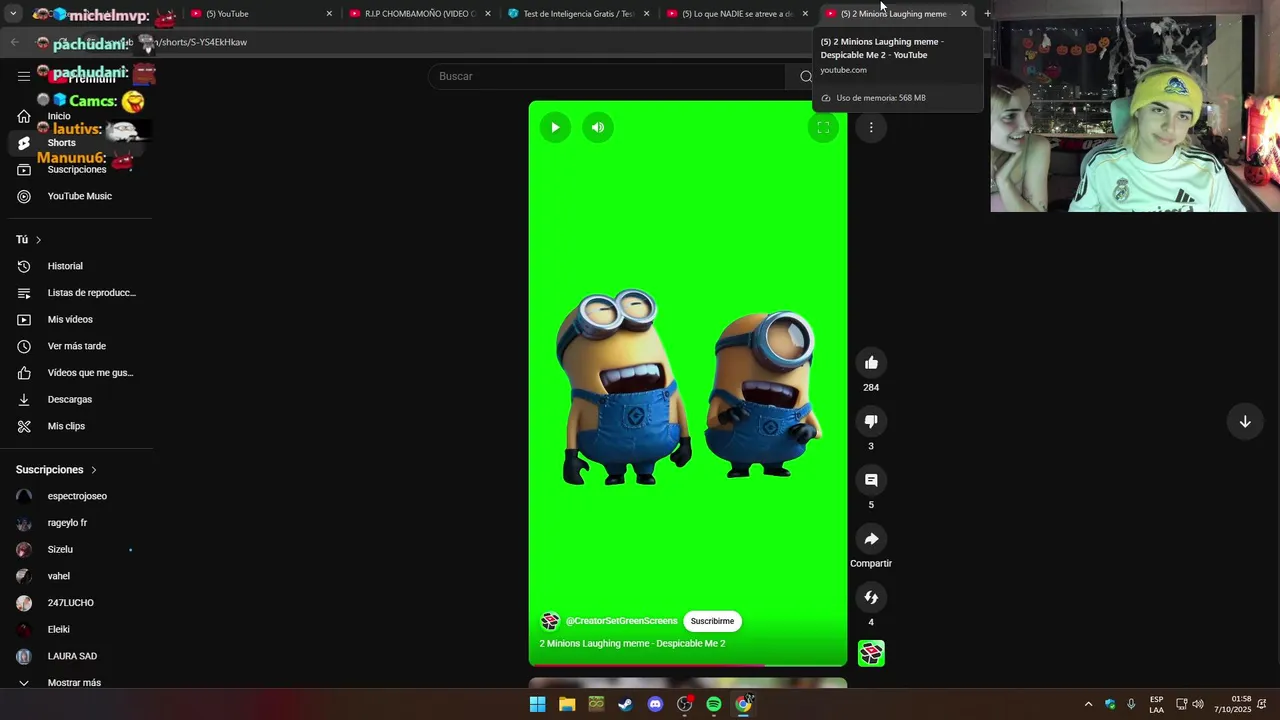Open Discord from the taskbar
The height and width of the screenshot is (720, 1280).
(655, 704)
